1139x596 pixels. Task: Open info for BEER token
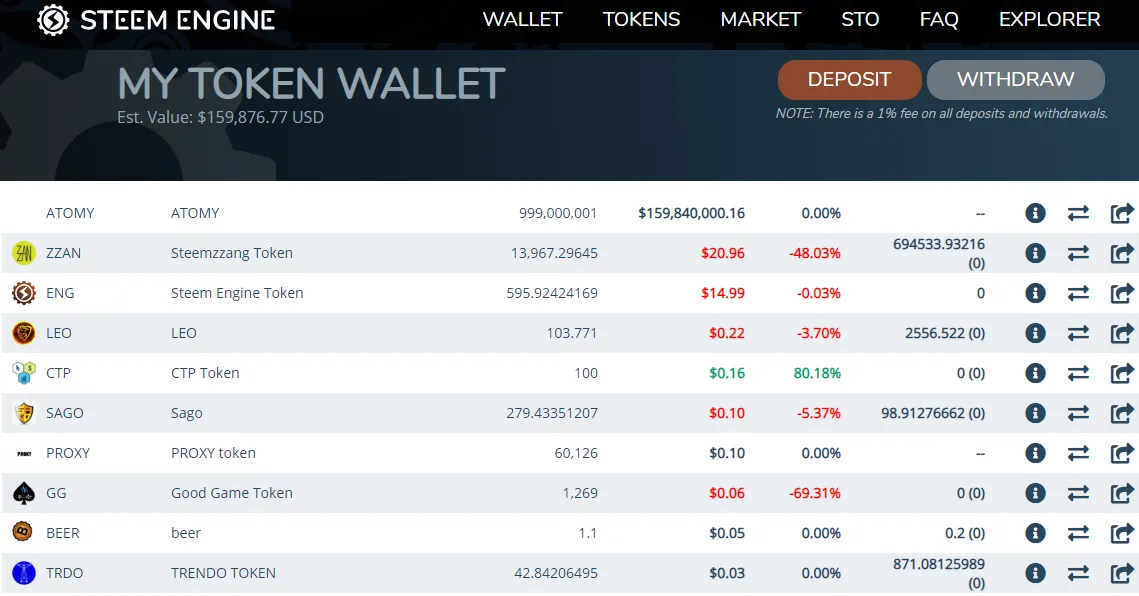[1035, 533]
